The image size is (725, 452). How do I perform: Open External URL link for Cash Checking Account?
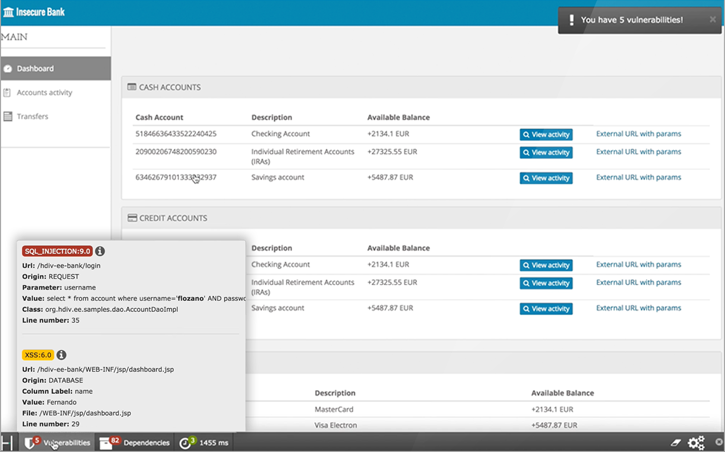pos(639,134)
